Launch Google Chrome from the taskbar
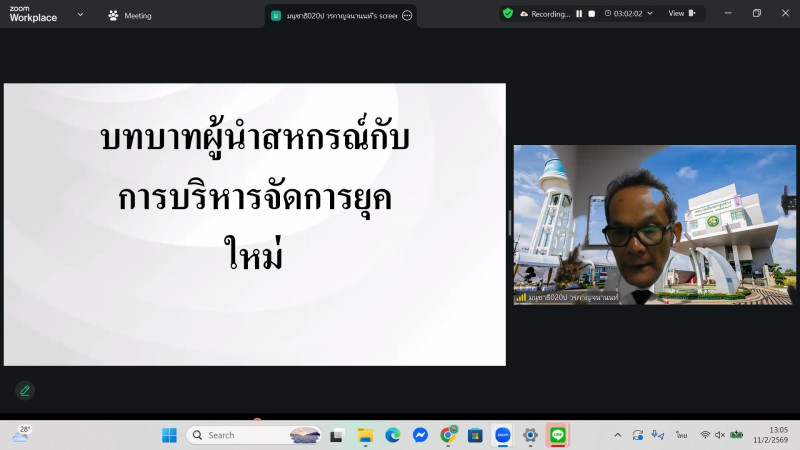 pos(448,435)
